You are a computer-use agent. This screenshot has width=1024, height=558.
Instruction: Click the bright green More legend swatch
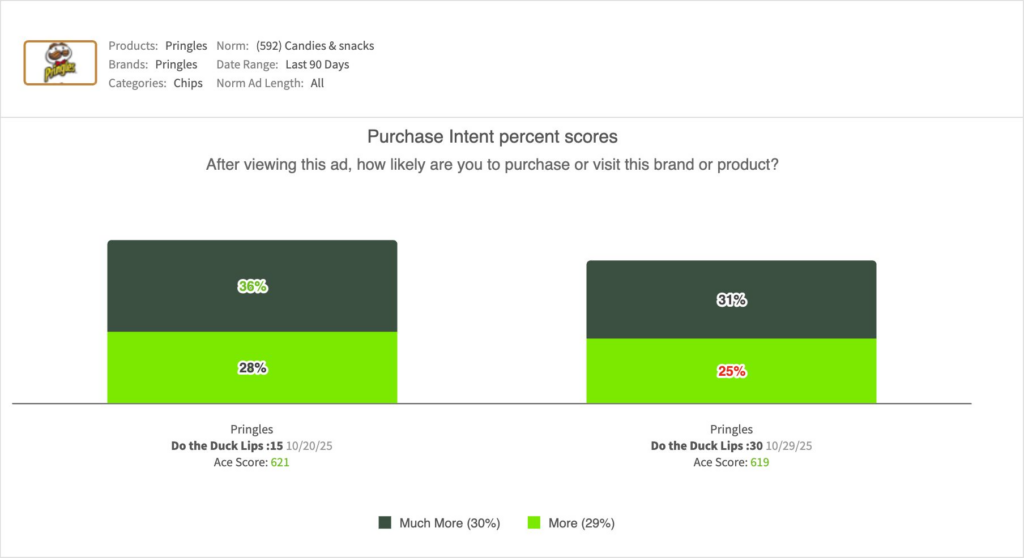[533, 523]
